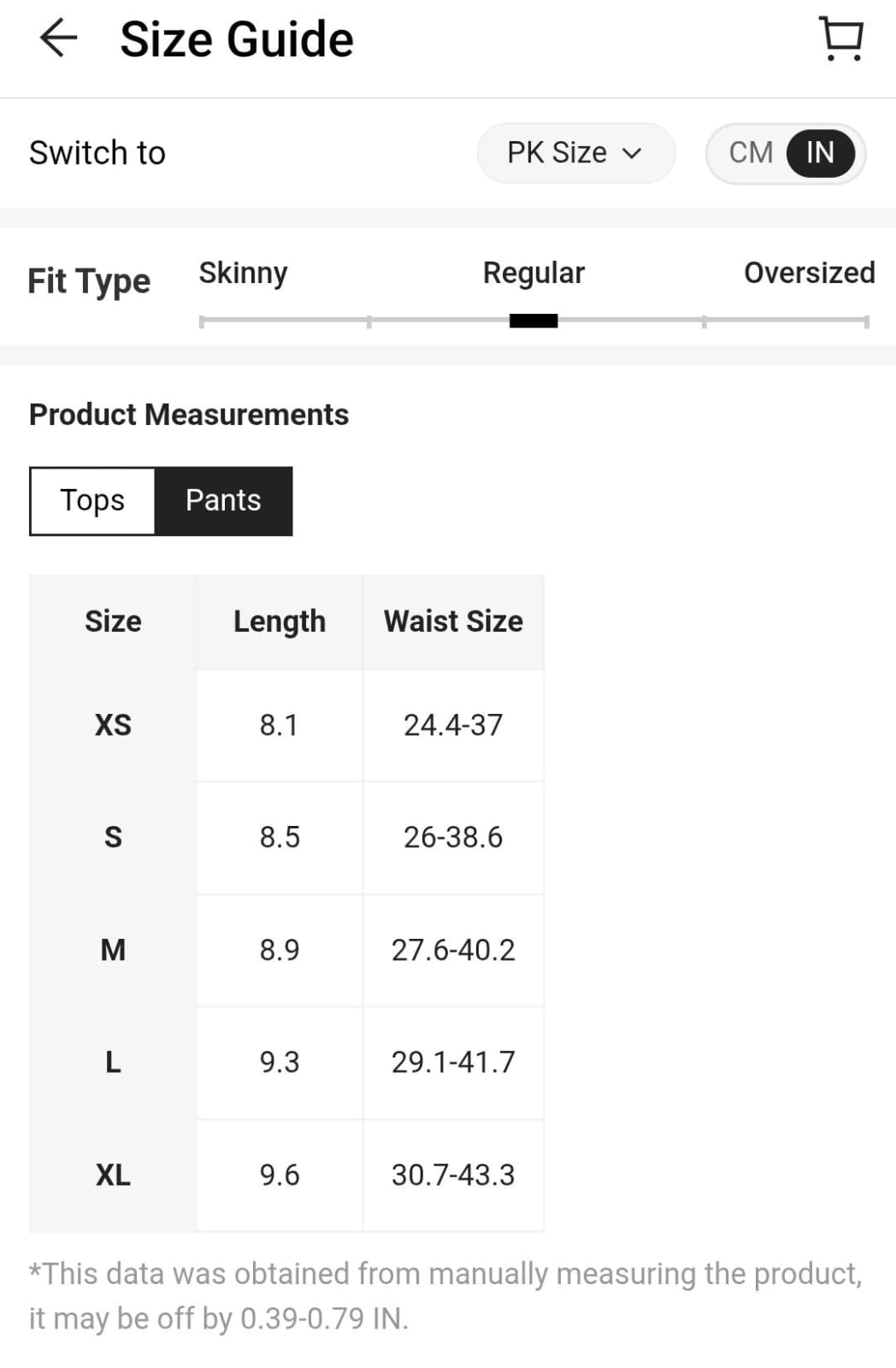Screen dimensions: 896x1368
Task: Select the IN unit toggle
Action: (x=819, y=153)
